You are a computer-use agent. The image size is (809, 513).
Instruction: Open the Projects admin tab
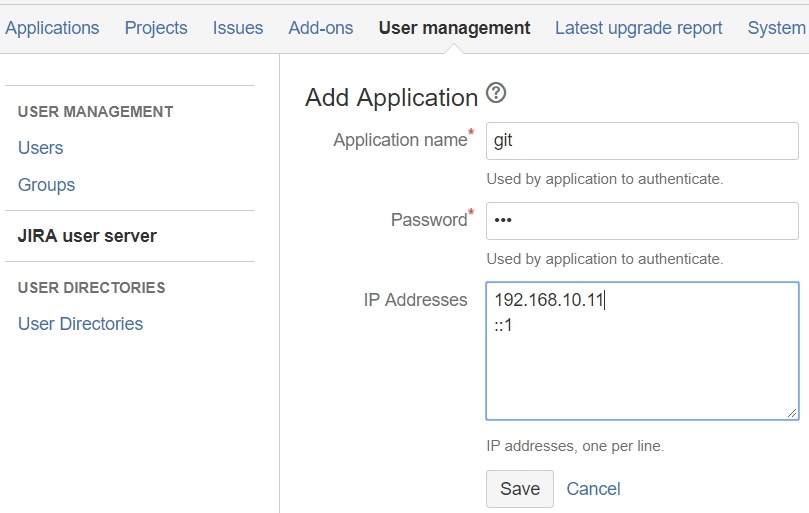[x=156, y=28]
